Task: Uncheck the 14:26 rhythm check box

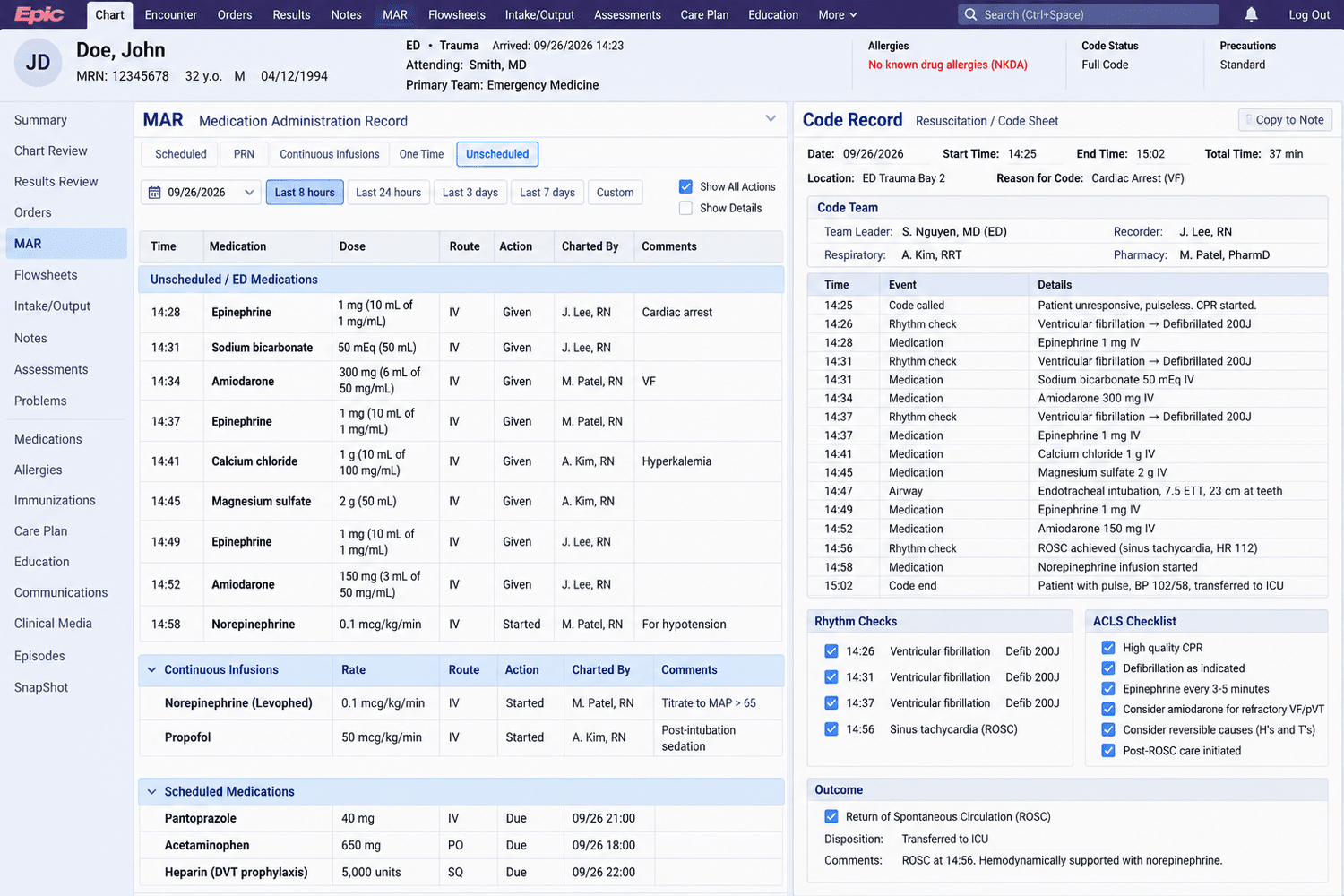Action: tap(831, 651)
